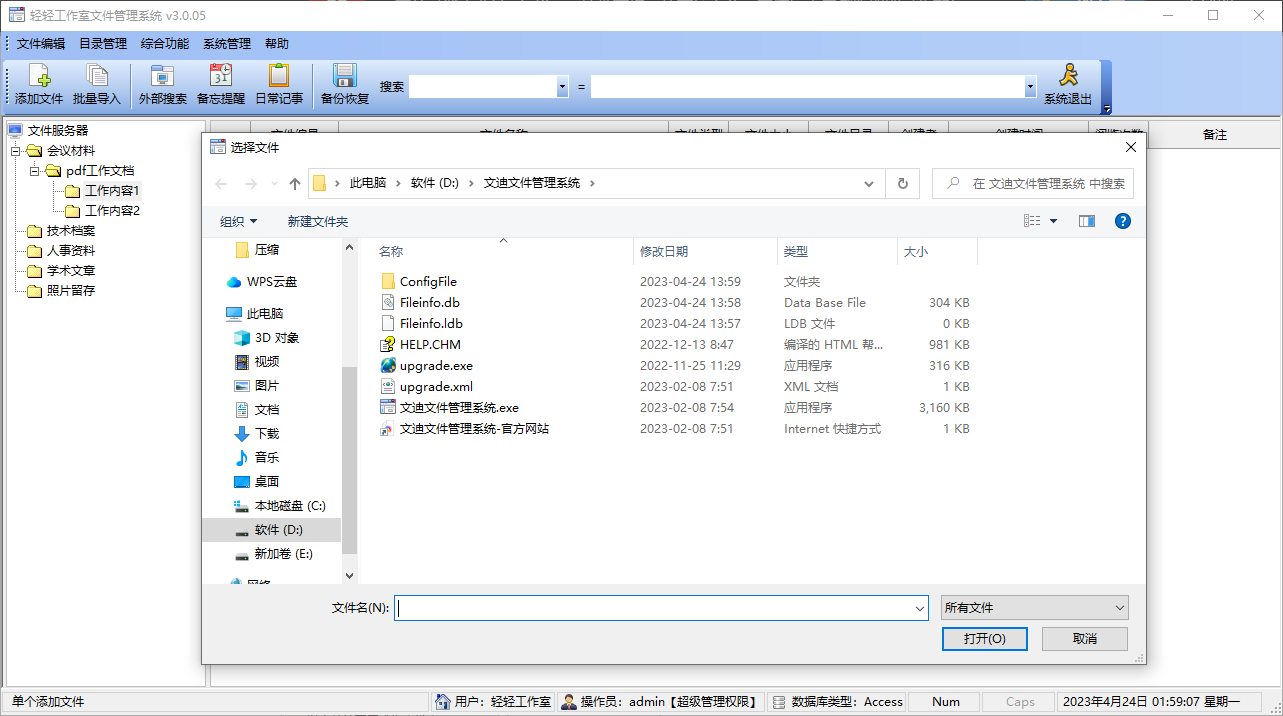The width and height of the screenshot is (1283, 716).
Task: Select the 压缩 folder in sidebar
Action: coord(257,250)
